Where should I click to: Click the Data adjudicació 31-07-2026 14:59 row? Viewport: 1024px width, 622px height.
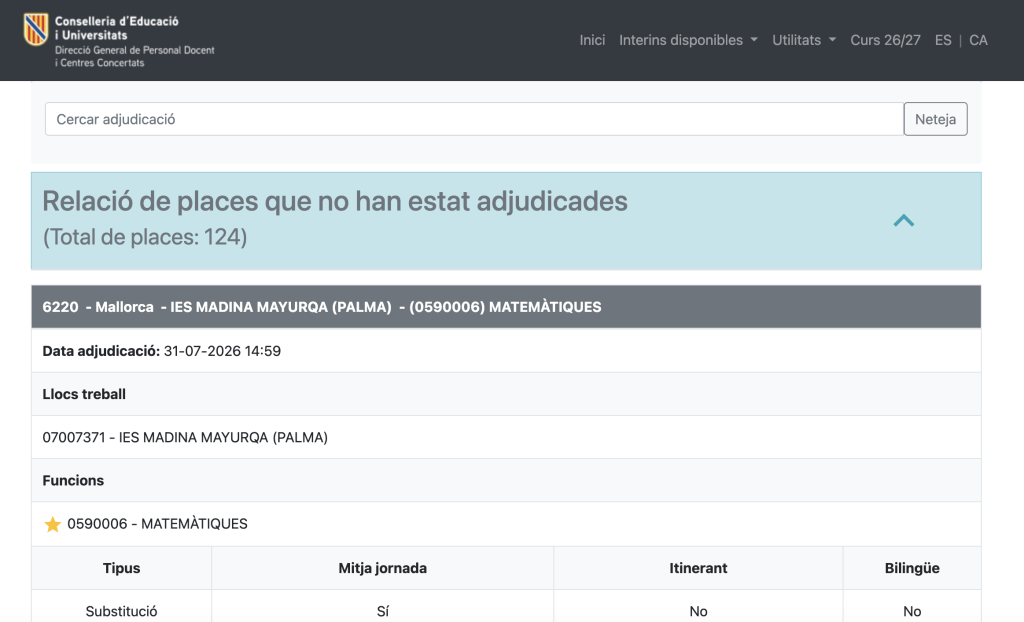(x=506, y=351)
